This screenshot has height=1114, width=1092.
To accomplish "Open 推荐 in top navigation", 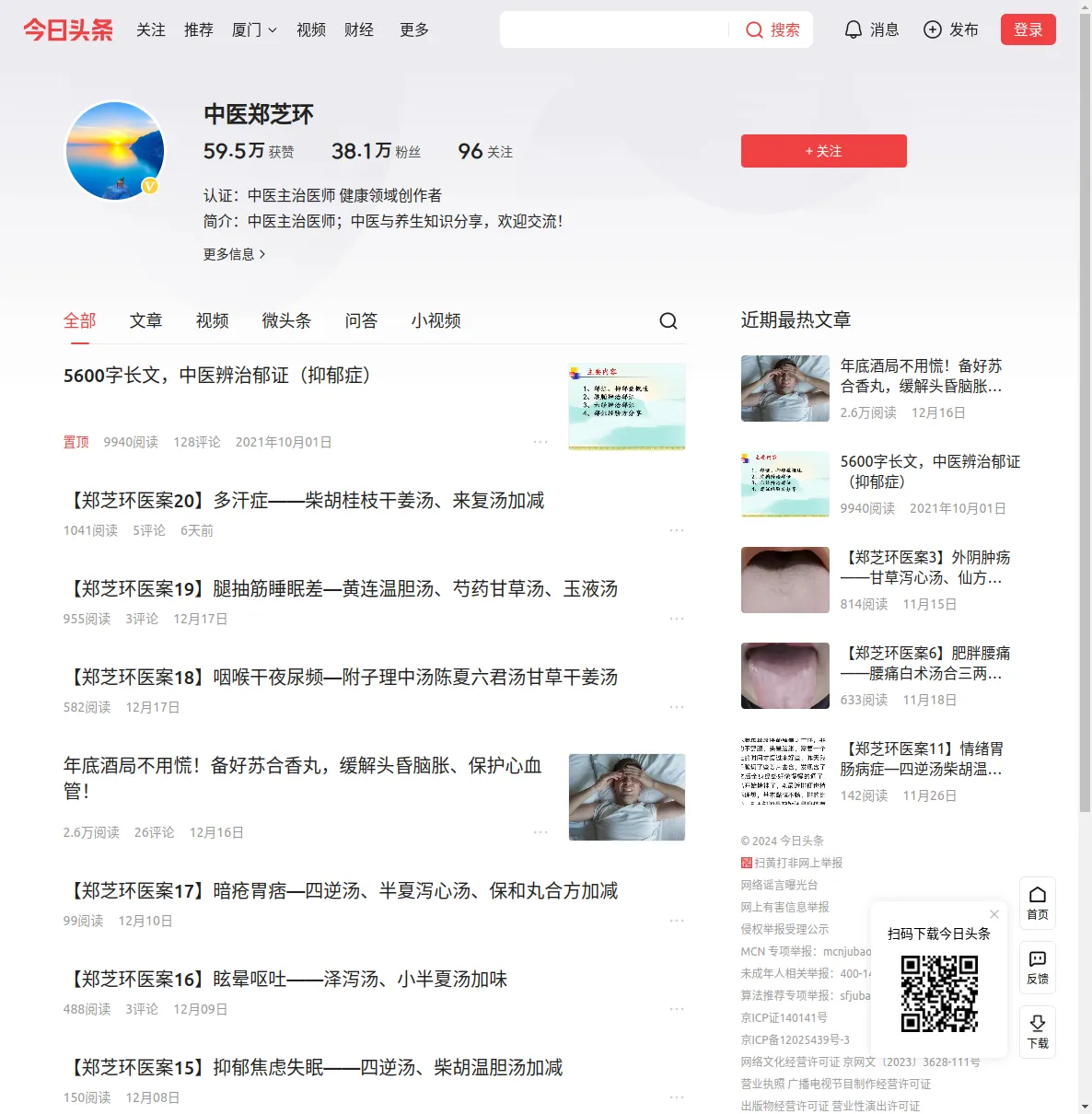I will tap(199, 30).
